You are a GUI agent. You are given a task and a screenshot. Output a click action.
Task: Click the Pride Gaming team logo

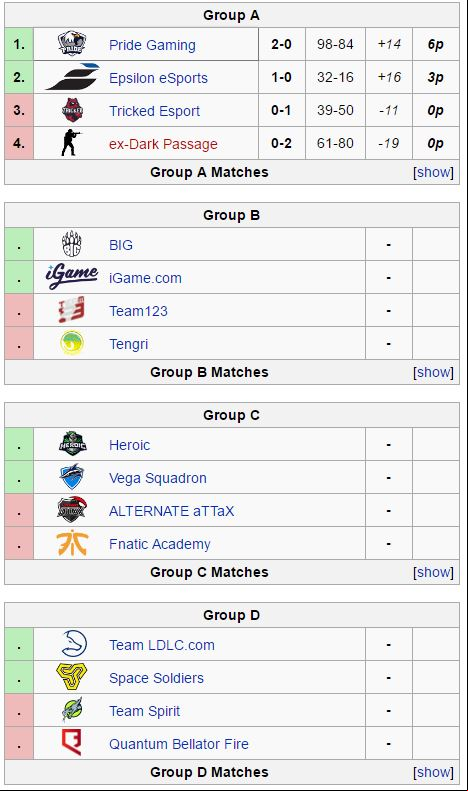coord(72,44)
